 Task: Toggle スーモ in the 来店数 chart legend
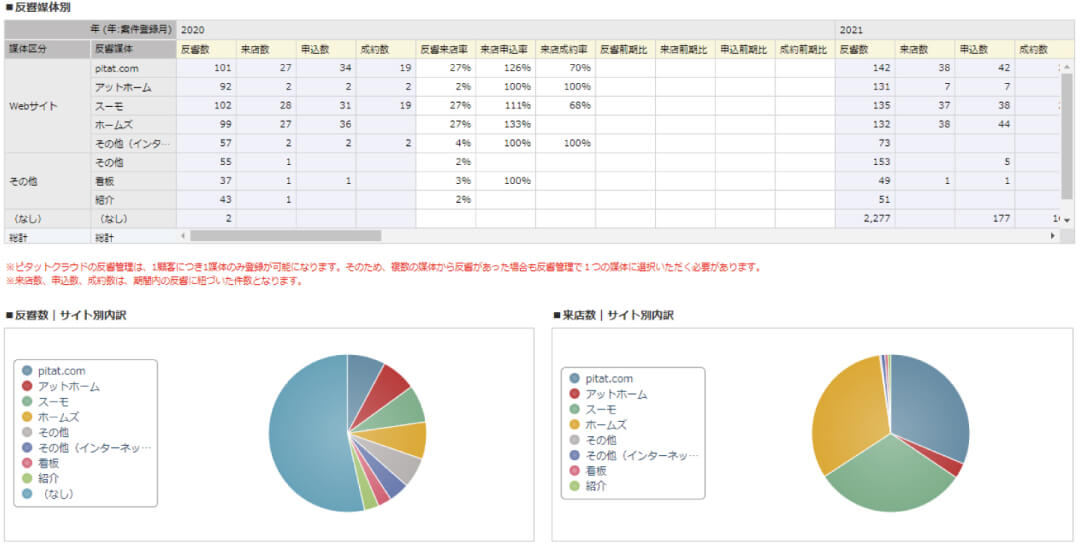coord(594,409)
